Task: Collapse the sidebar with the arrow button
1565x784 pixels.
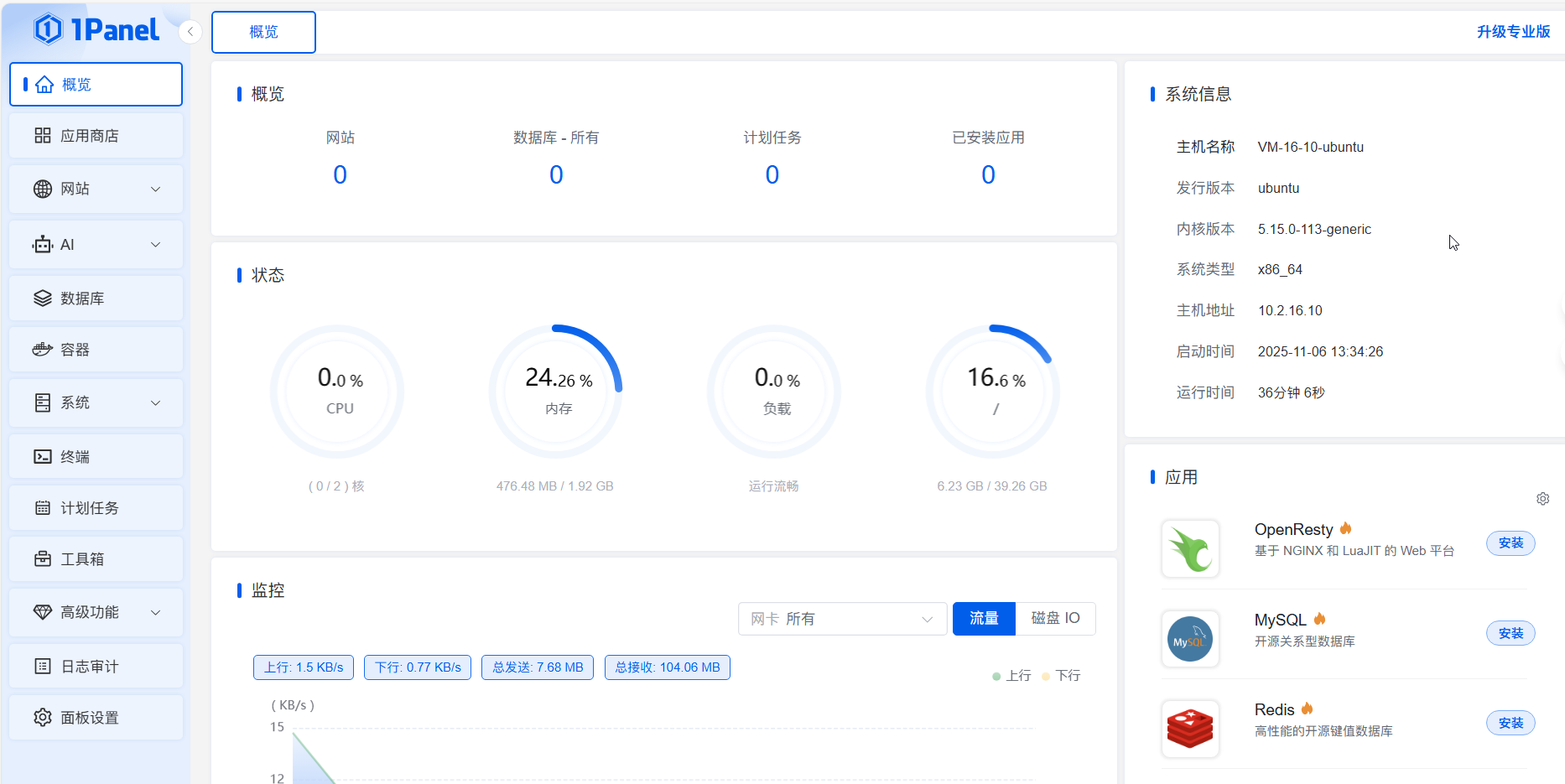Action: [x=190, y=32]
